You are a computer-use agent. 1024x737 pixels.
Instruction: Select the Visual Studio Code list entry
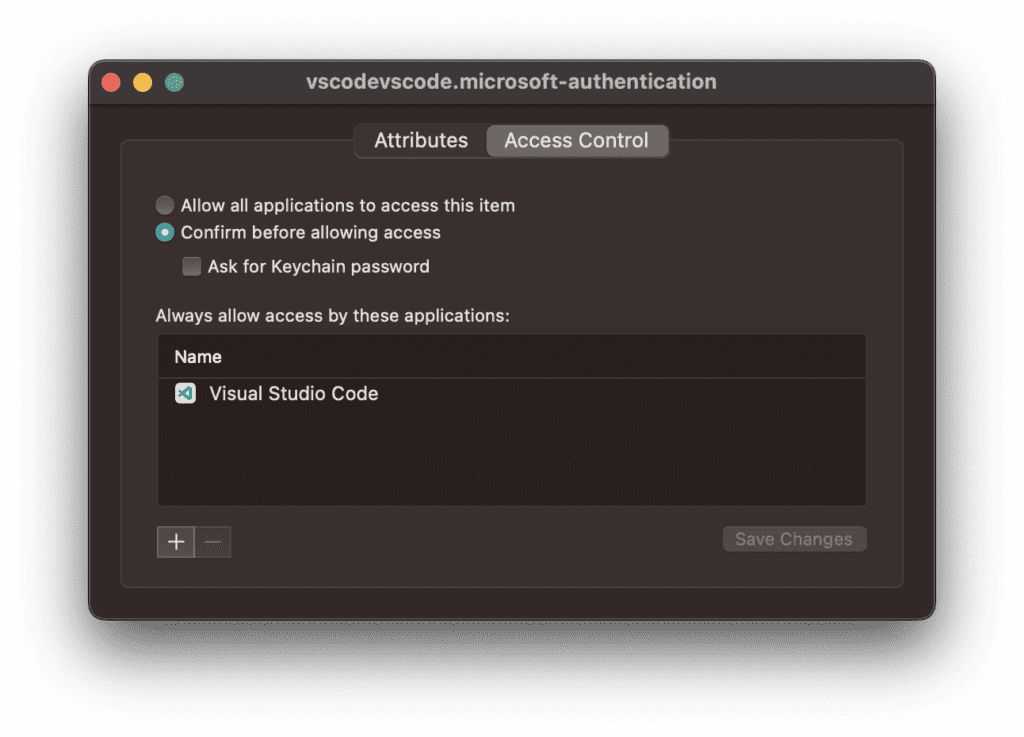pyautogui.click(x=511, y=394)
